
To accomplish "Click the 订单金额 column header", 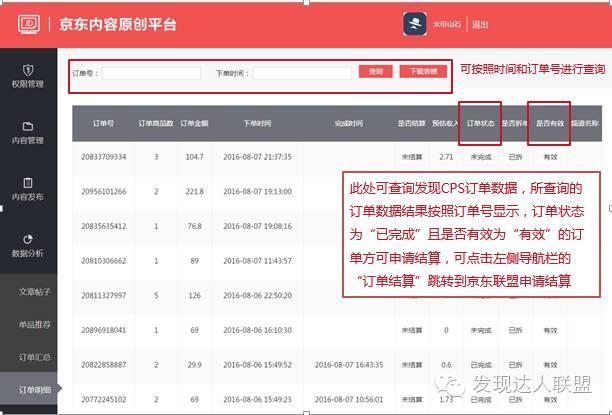I will 194,123.
